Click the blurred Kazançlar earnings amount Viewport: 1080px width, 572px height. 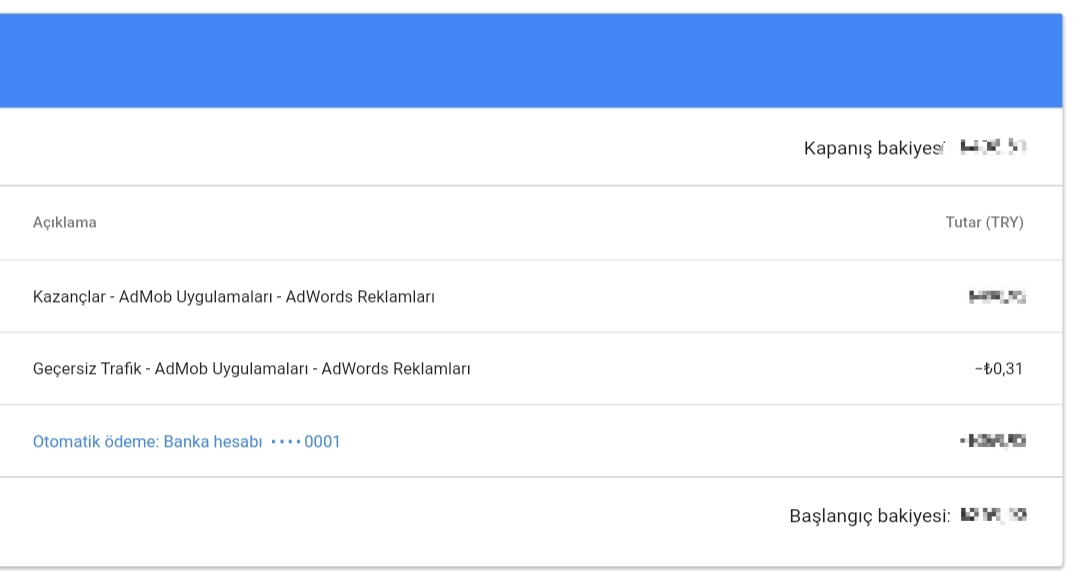click(x=997, y=297)
